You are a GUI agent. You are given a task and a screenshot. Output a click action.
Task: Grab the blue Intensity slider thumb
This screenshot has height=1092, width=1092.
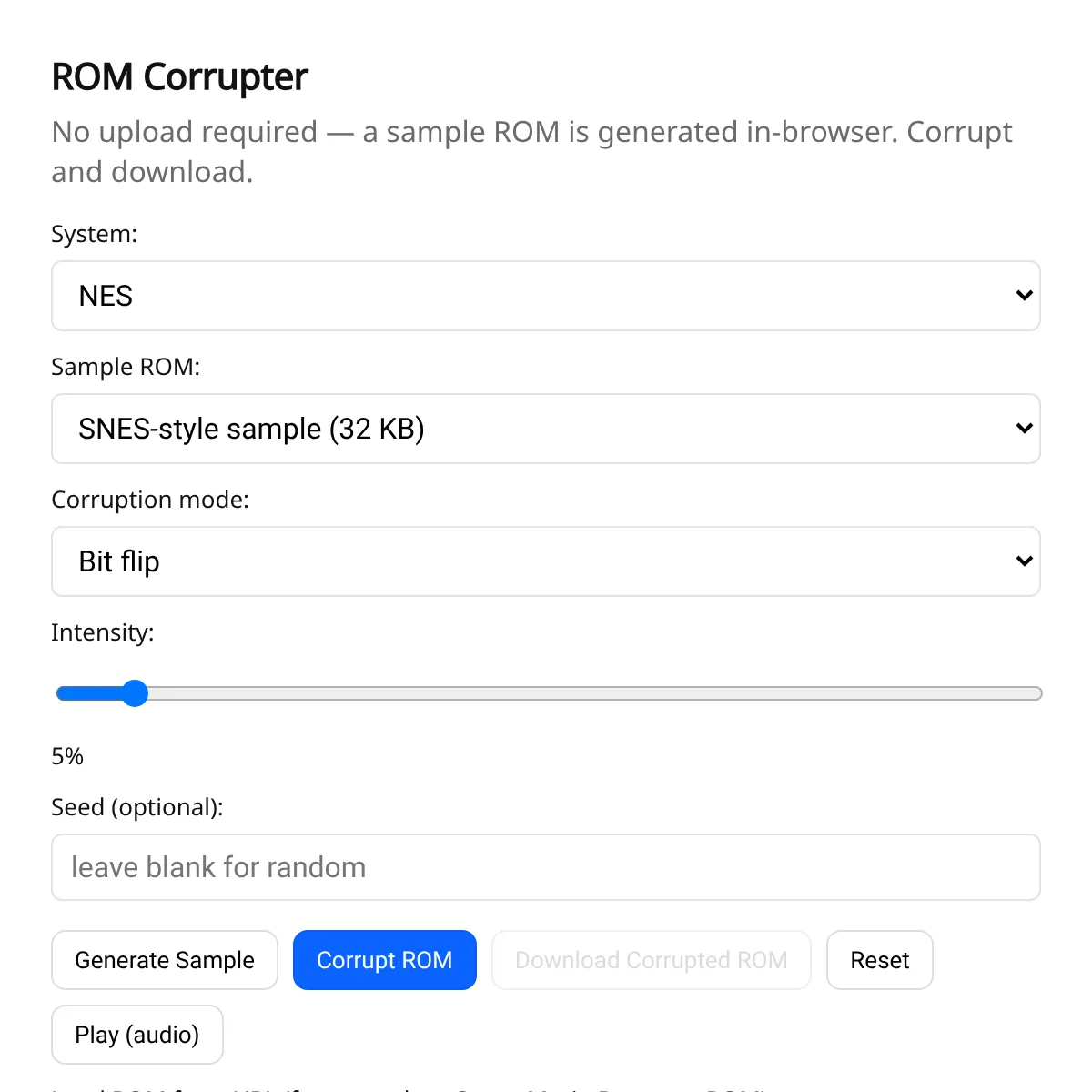135,693
